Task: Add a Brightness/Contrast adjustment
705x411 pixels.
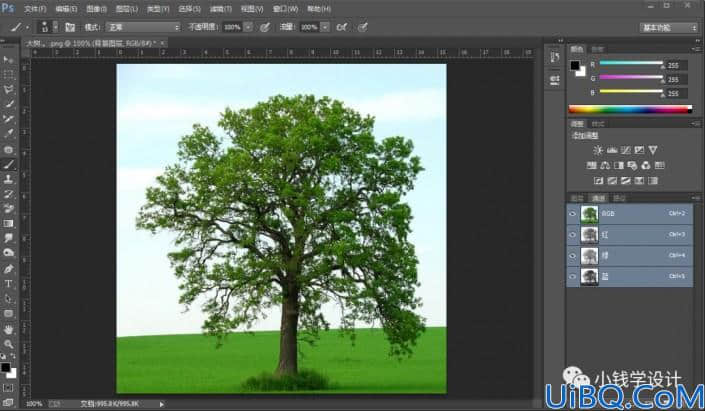Action: click(598, 150)
